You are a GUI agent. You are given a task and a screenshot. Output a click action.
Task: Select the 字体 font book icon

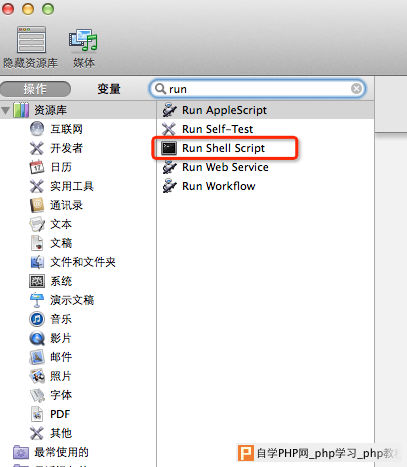tap(37, 395)
